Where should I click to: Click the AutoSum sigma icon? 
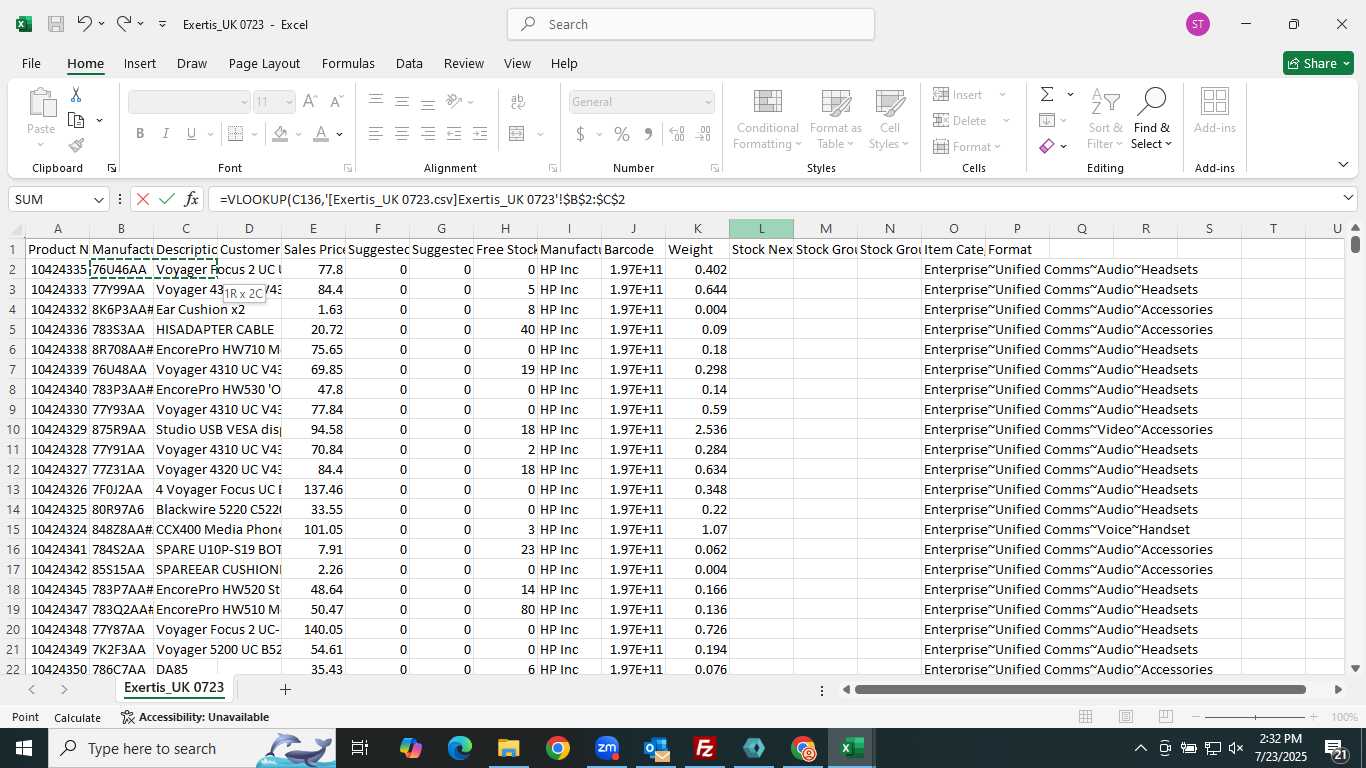coord(1047,95)
